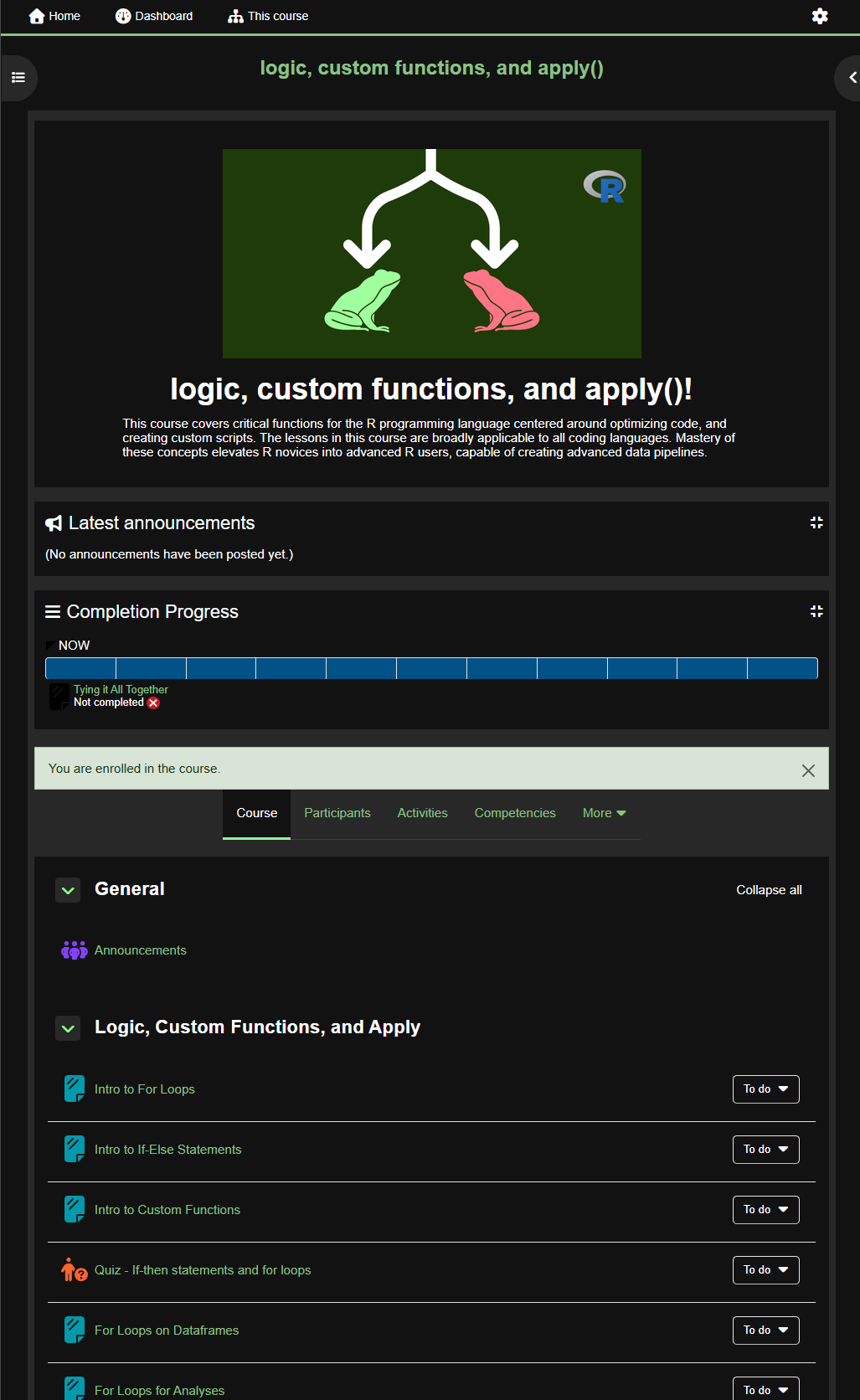Open Intro to For Loops lesson
The image size is (860, 1400).
[x=145, y=1089]
